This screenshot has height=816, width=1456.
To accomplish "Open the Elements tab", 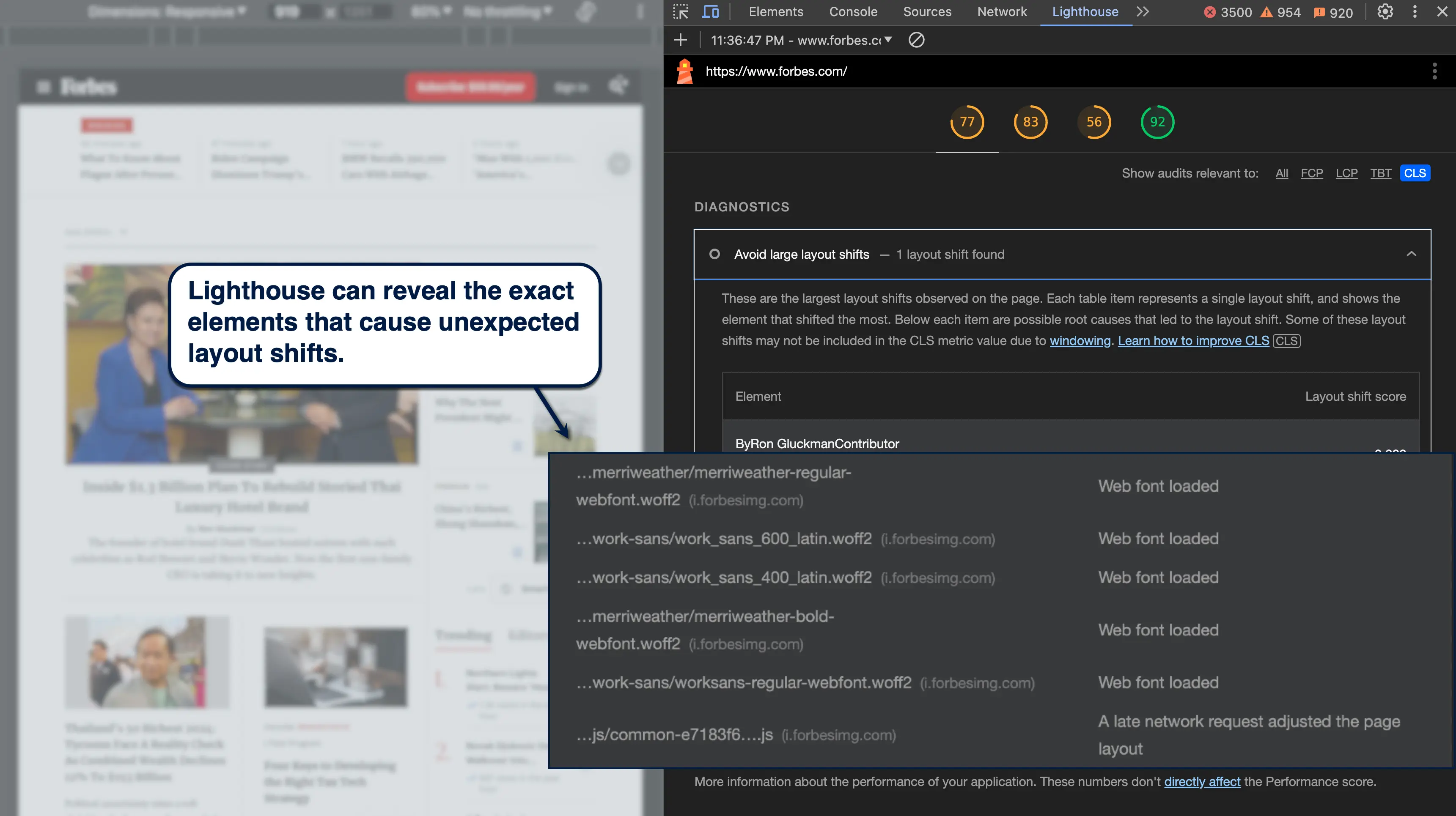I will [x=775, y=12].
